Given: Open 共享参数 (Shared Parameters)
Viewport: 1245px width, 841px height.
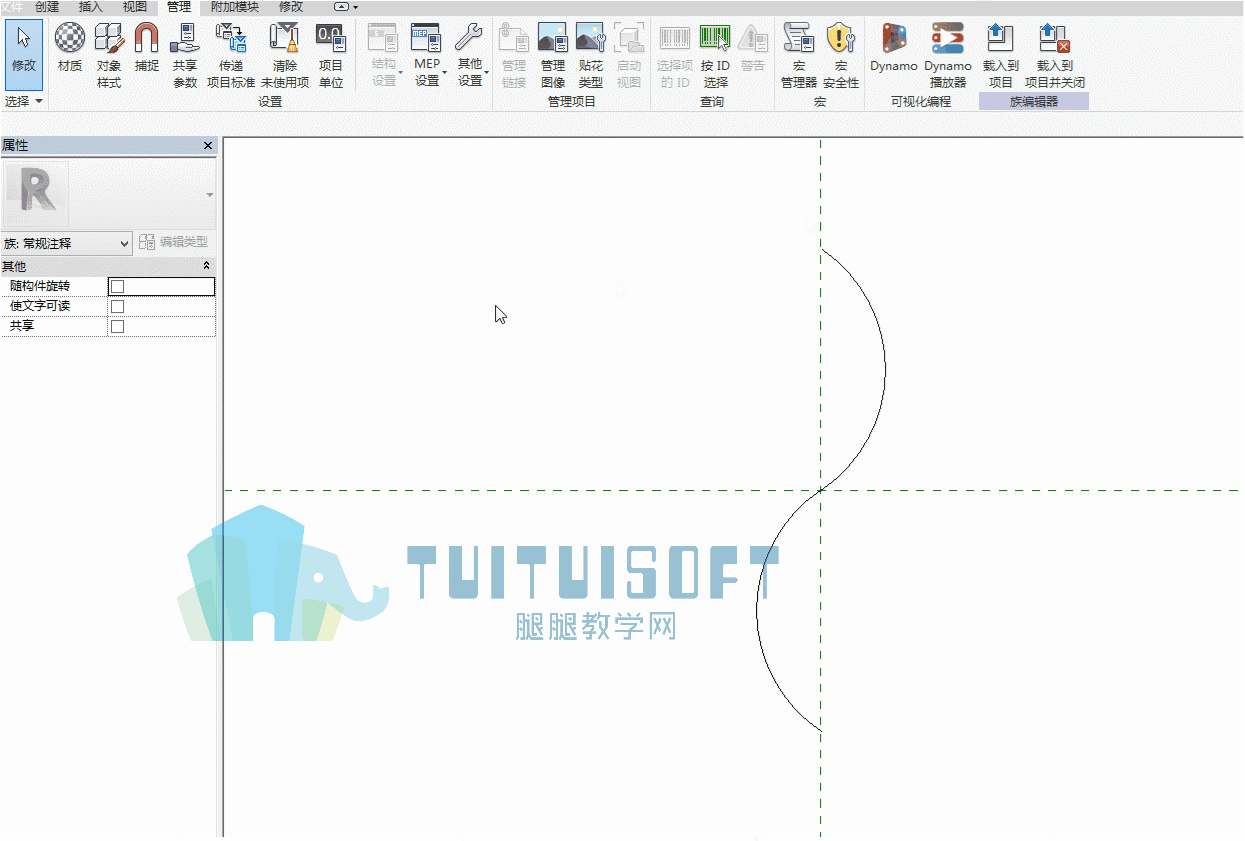Looking at the screenshot, I should [185, 55].
